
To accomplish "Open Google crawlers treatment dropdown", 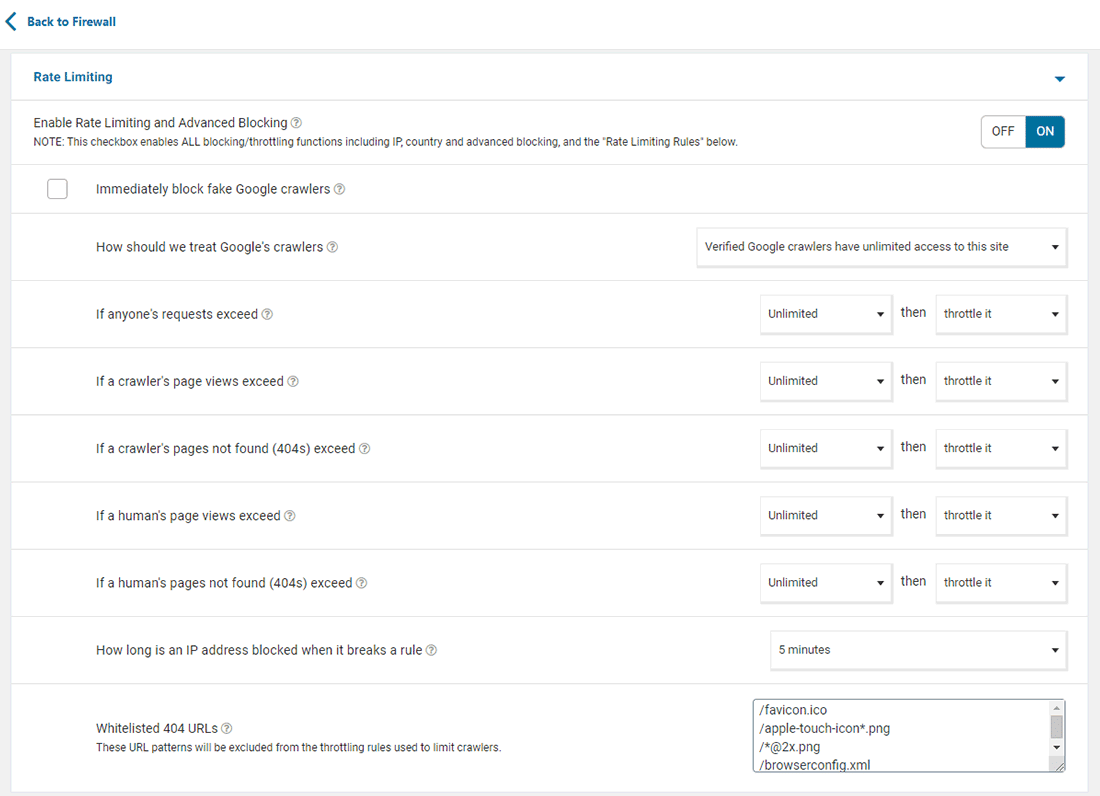I will pyautogui.click(x=881, y=247).
